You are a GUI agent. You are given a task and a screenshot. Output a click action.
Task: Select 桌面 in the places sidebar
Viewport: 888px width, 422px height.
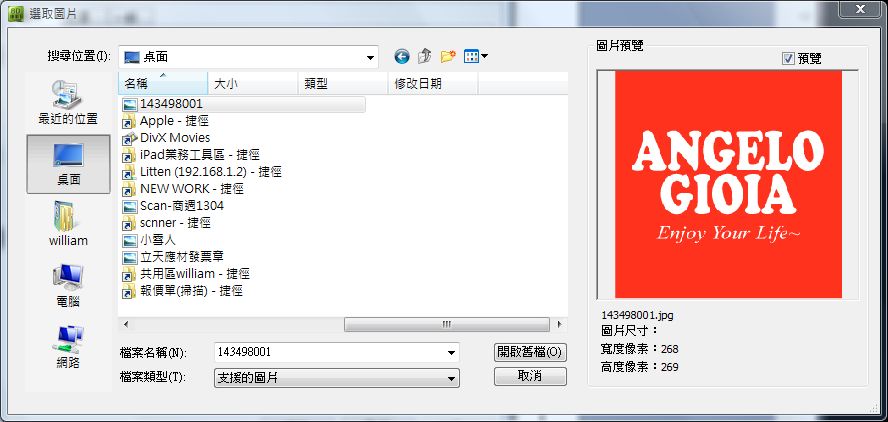tap(68, 164)
